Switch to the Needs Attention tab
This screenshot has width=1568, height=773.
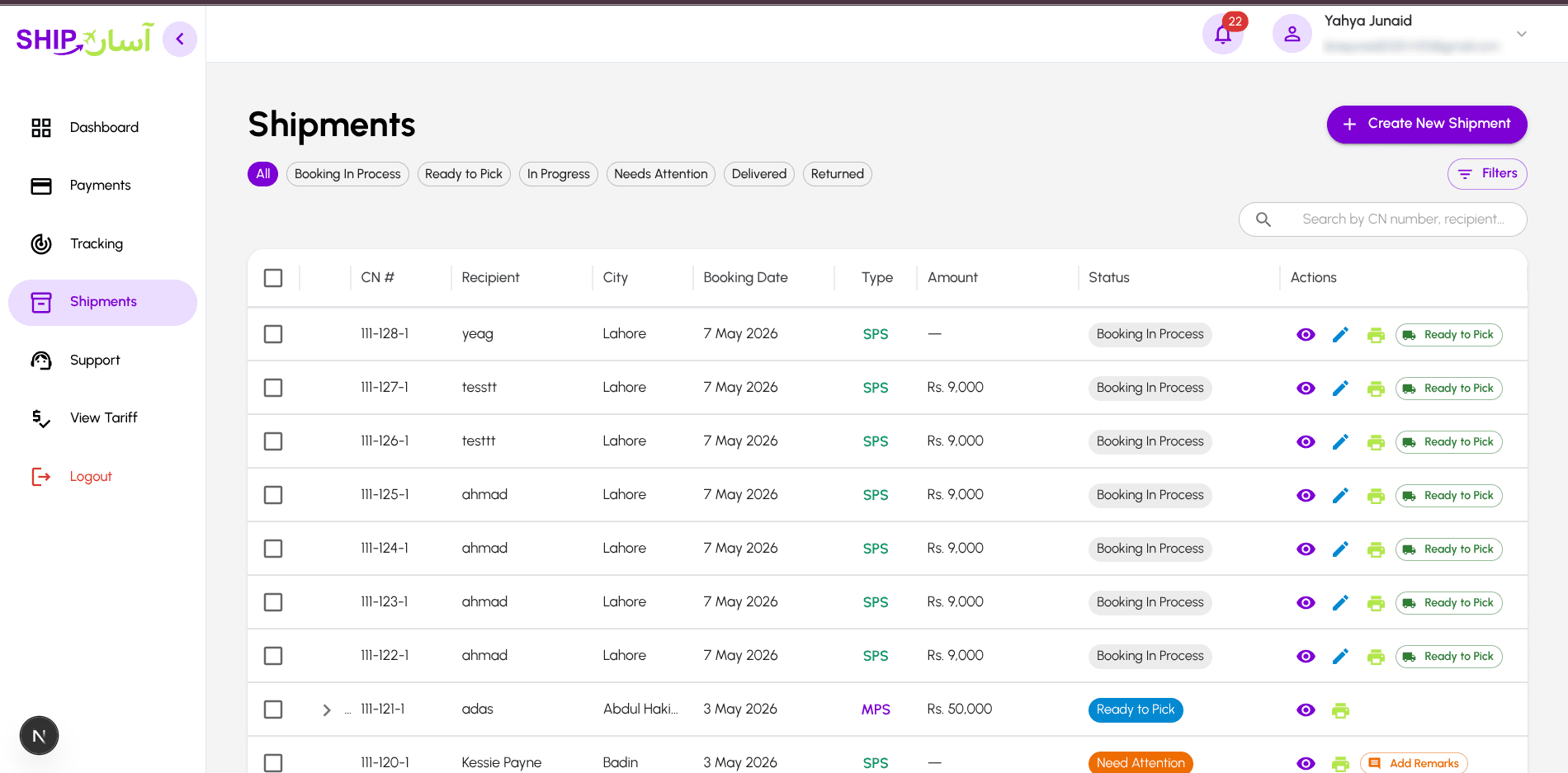click(661, 174)
